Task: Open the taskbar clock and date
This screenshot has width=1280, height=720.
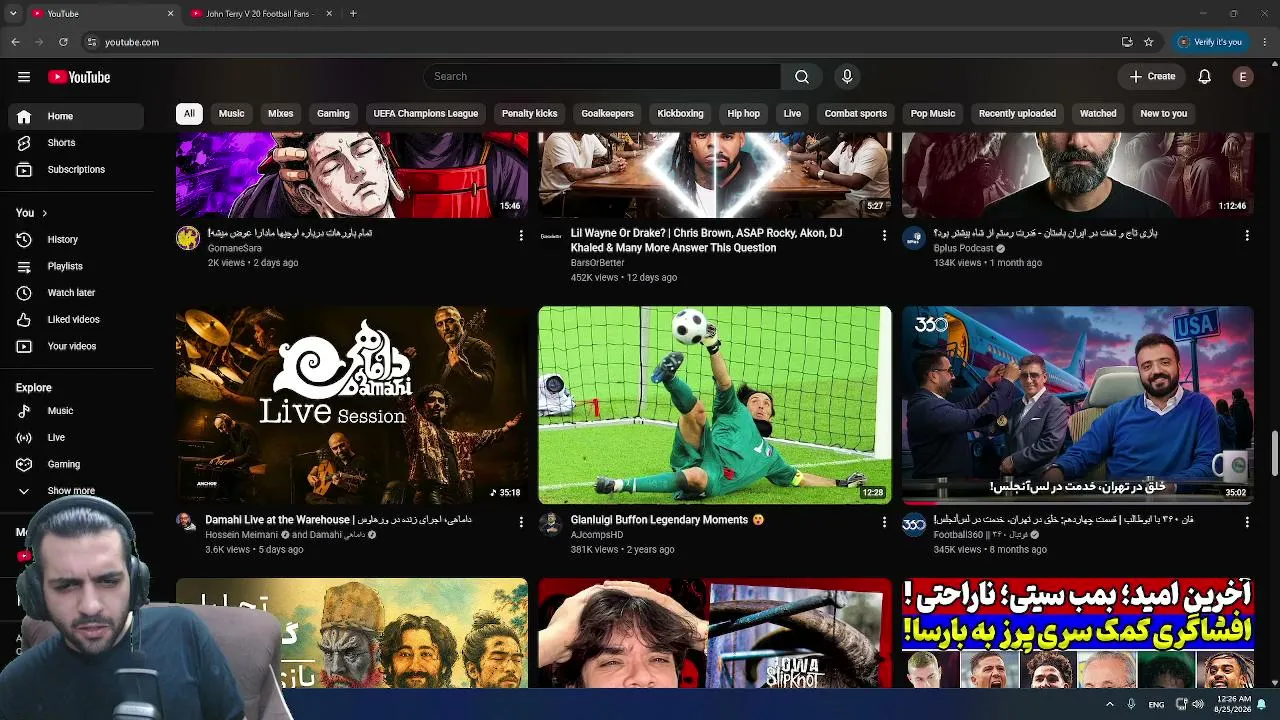Action: [1232, 705]
